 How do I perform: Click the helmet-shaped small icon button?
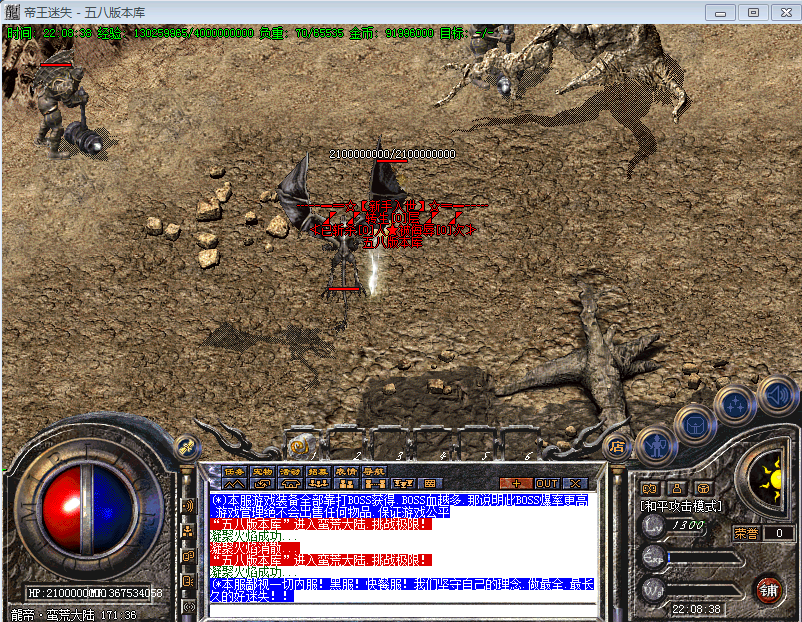[703, 488]
